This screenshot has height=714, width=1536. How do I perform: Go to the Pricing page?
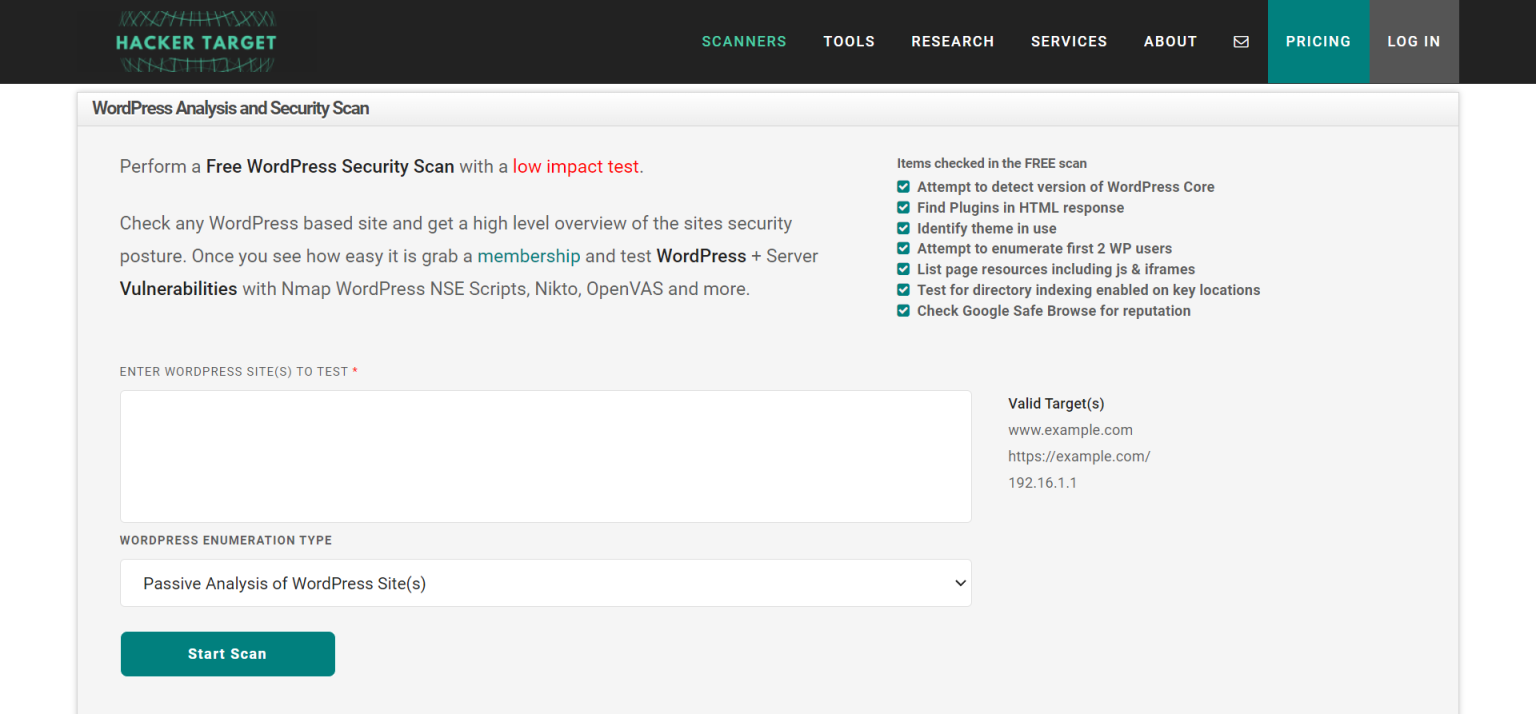(1318, 42)
